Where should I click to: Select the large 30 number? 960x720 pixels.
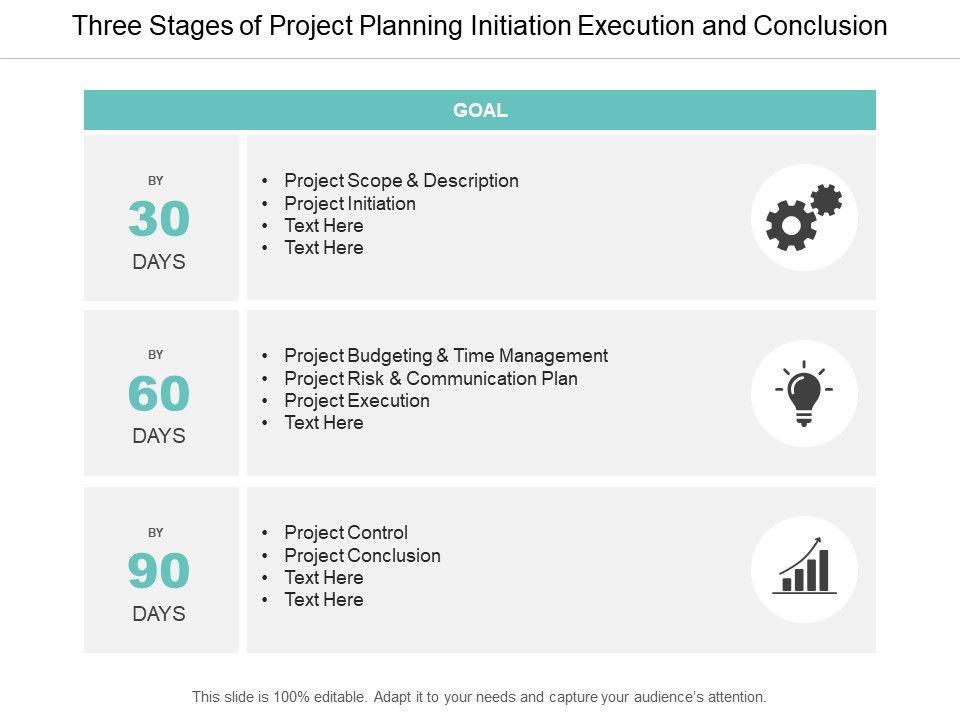point(159,220)
